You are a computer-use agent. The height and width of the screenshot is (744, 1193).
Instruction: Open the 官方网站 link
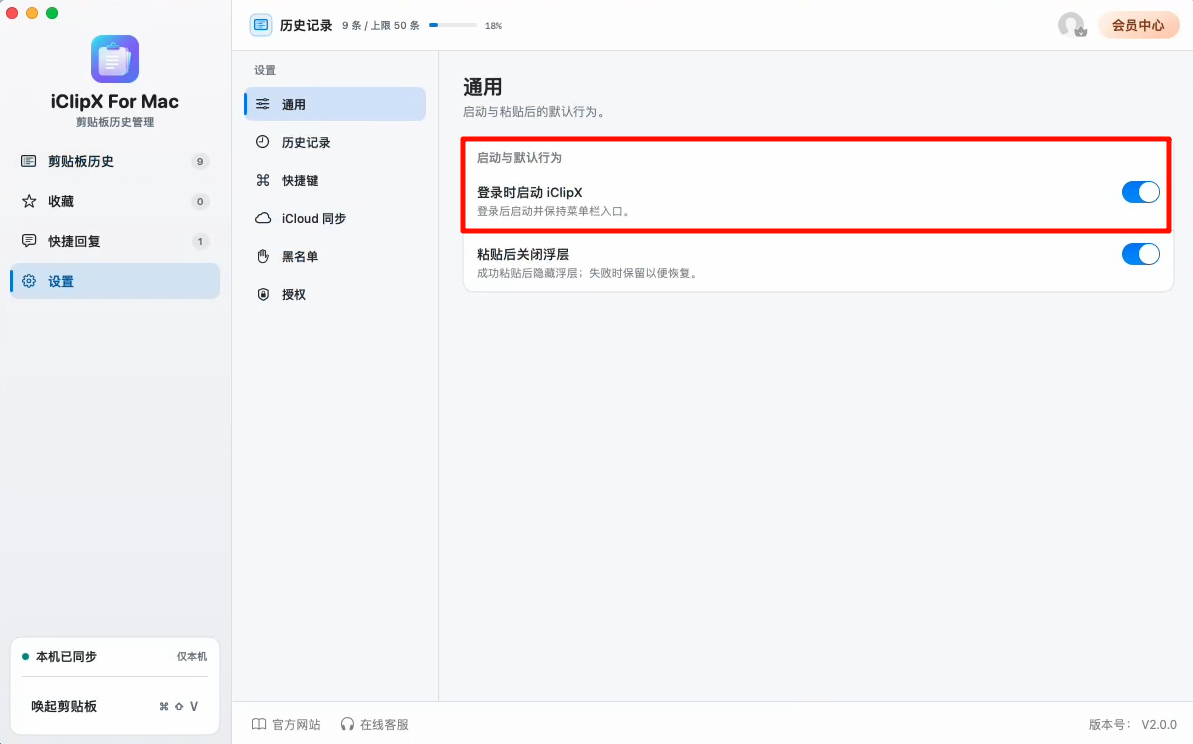pos(286,724)
